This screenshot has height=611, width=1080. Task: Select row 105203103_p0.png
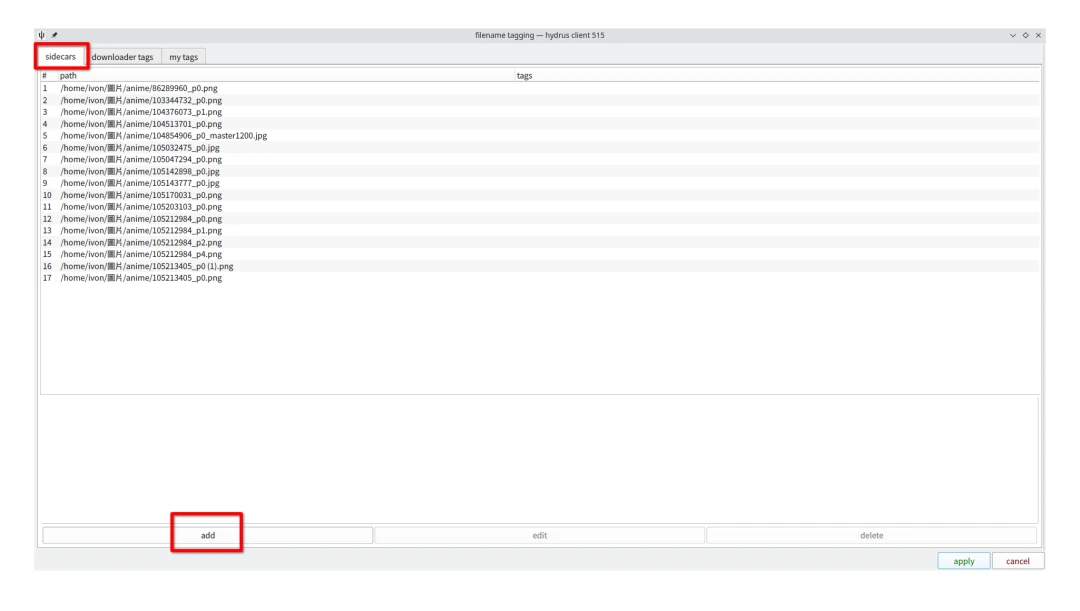[x=540, y=207]
